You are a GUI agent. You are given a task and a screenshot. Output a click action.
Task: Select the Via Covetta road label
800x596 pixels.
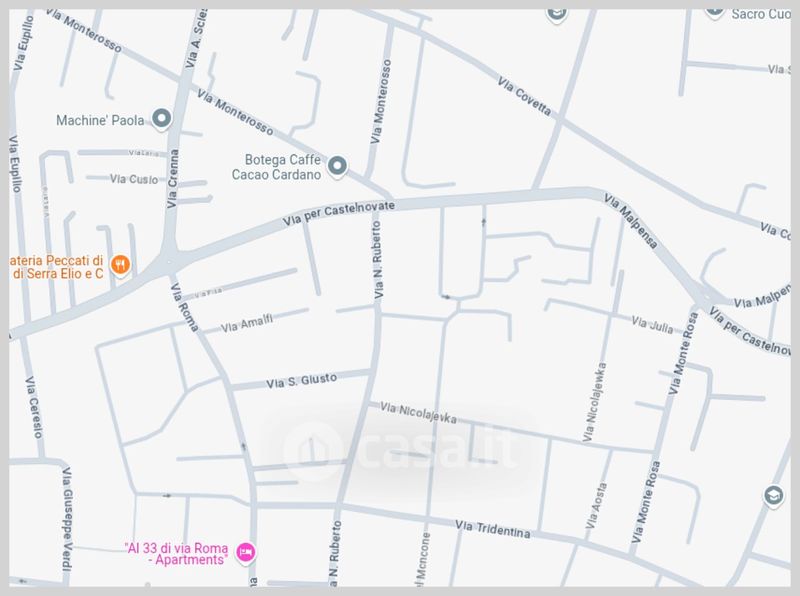click(524, 96)
